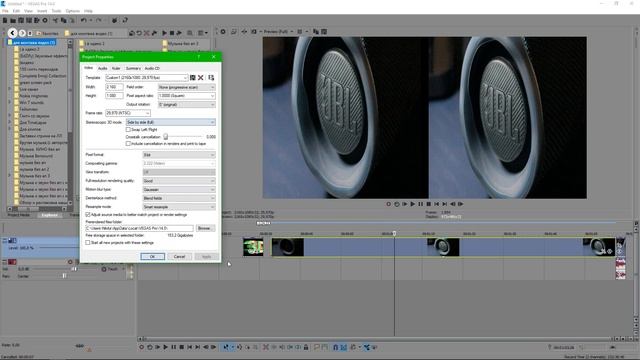Click the audio track pan slider
This screenshot has width=640, height=360.
pos(64,276)
